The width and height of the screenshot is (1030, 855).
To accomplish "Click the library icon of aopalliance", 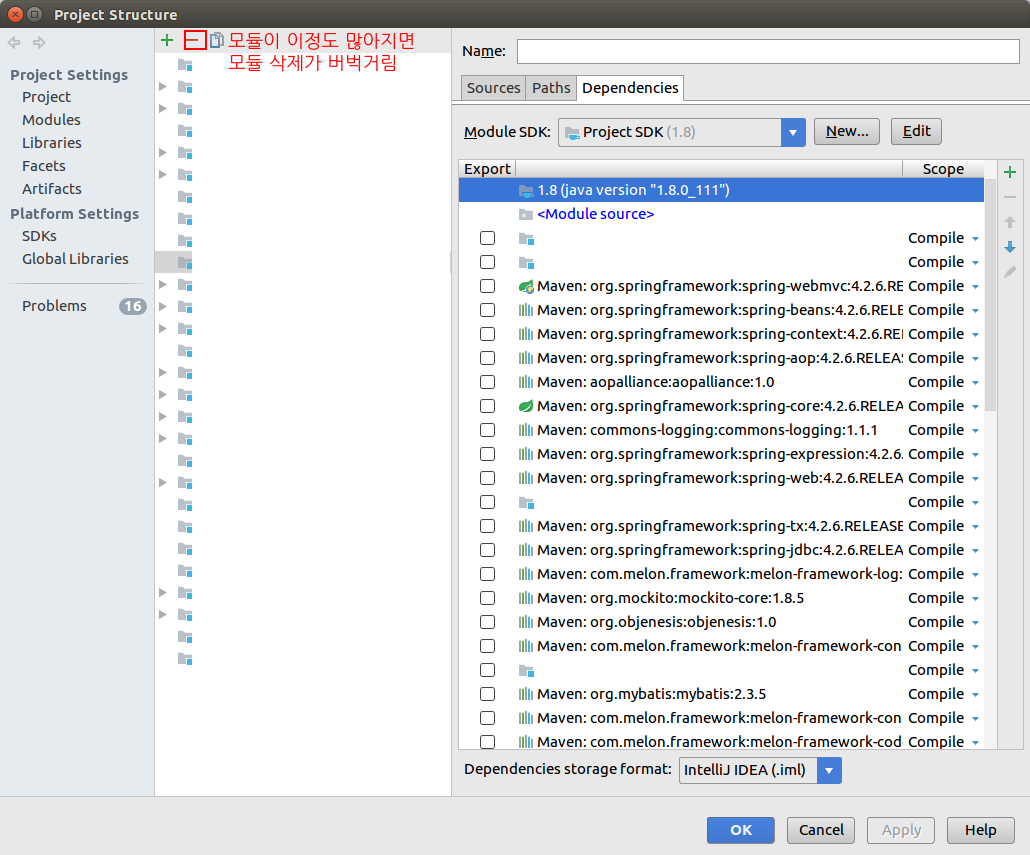I will click(526, 382).
